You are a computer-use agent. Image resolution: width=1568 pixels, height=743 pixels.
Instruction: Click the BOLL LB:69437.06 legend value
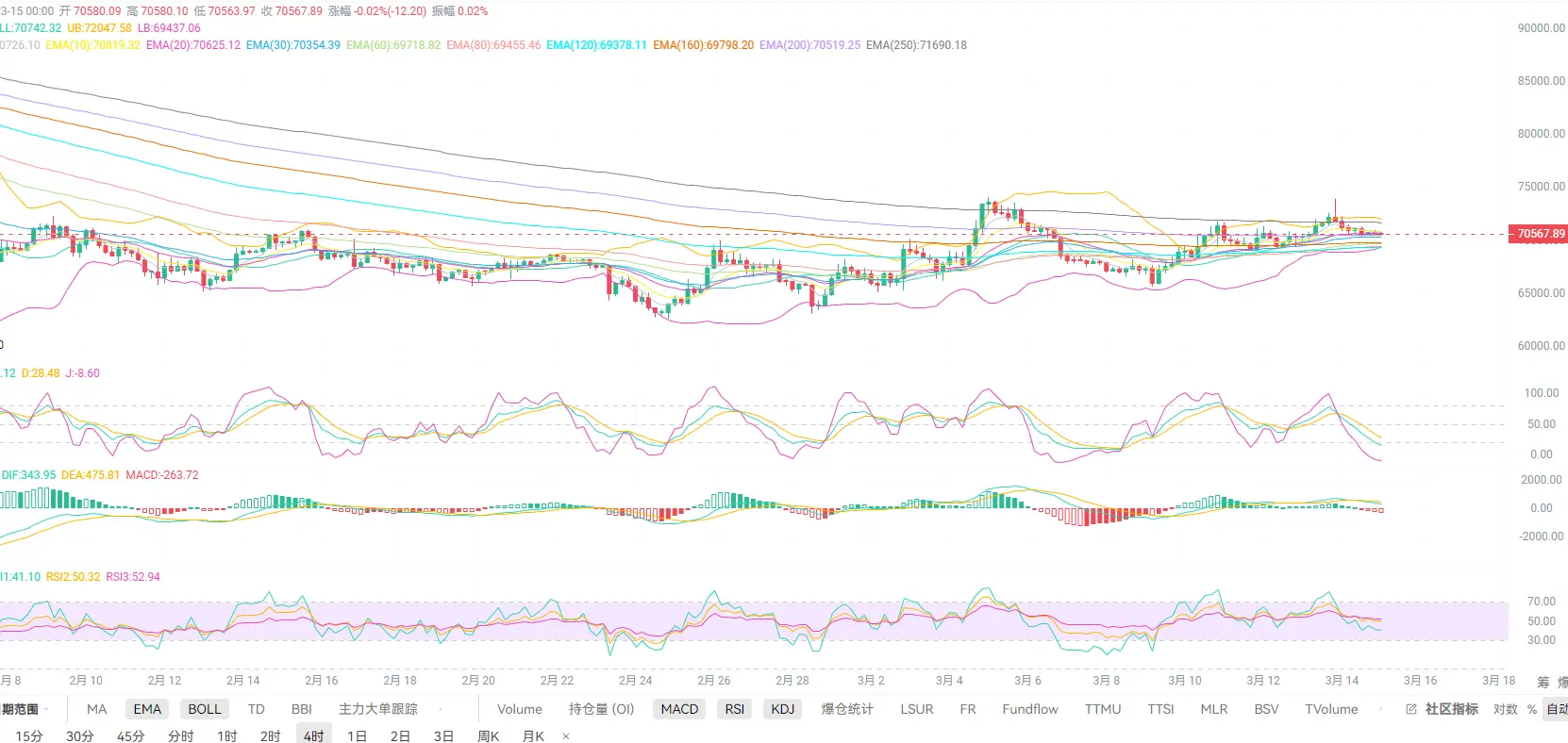pyautogui.click(x=169, y=28)
